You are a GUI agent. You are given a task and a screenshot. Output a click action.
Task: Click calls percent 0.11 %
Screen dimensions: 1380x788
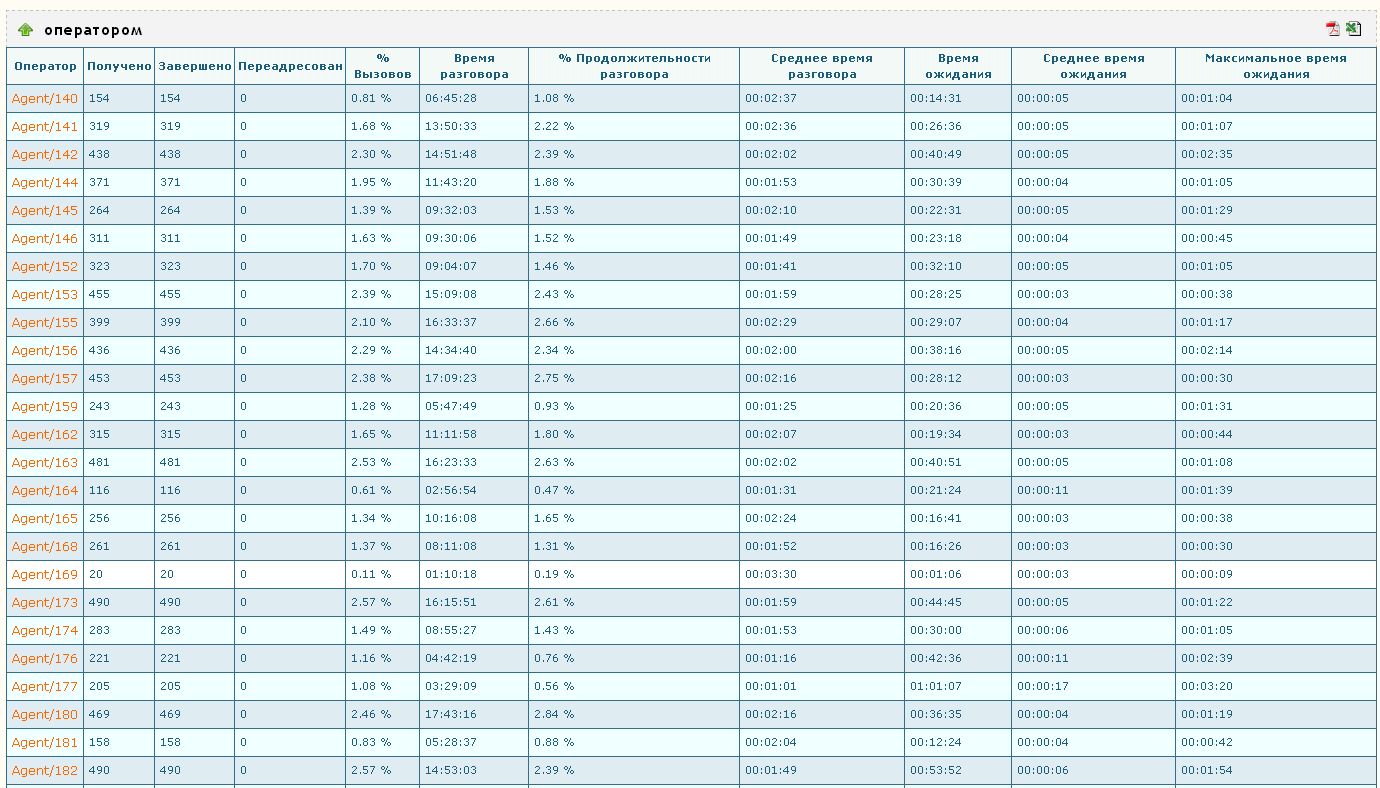point(371,574)
